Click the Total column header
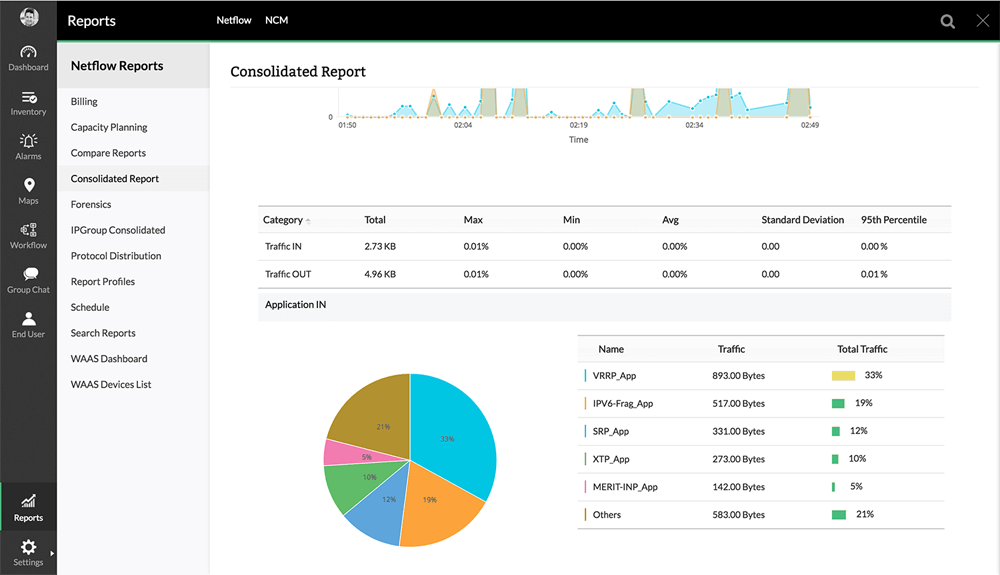Image resolution: width=1000 pixels, height=575 pixels. [x=375, y=220]
